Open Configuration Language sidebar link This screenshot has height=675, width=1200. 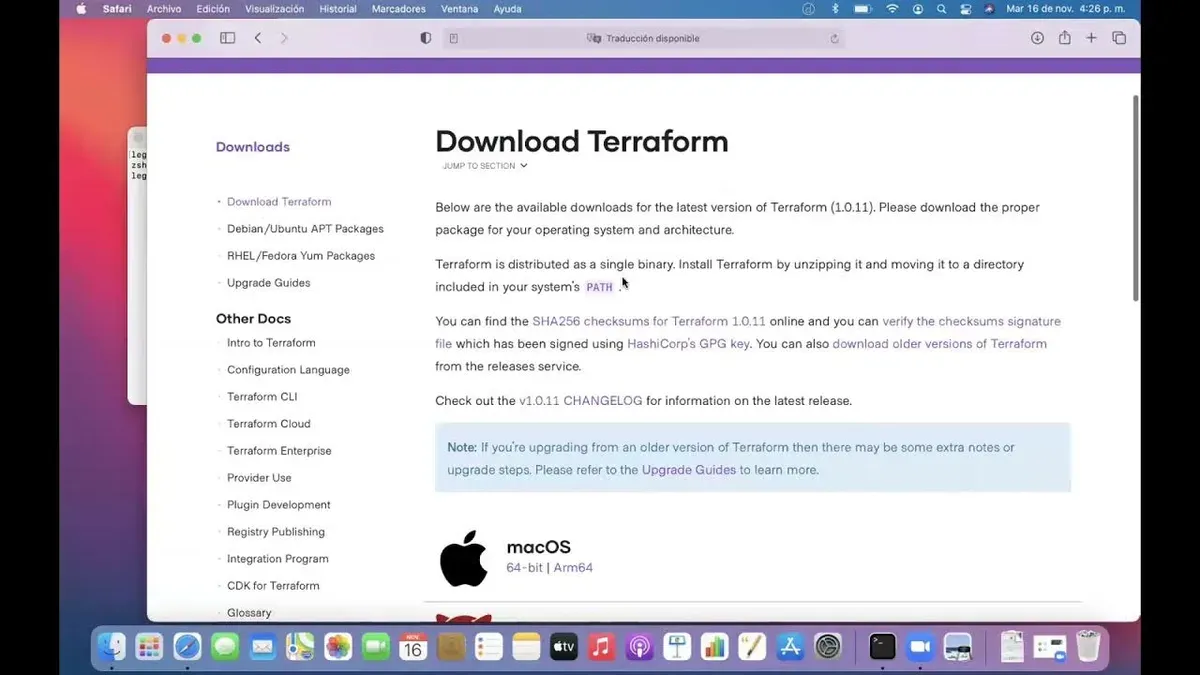288,370
